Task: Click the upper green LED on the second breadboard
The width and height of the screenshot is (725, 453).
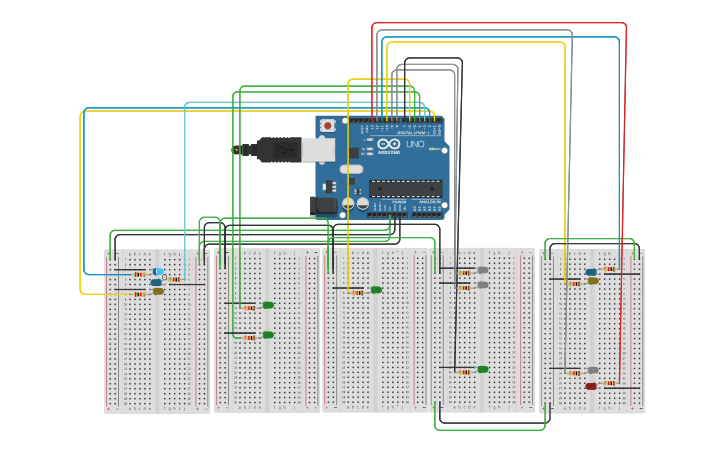Action: [268, 305]
